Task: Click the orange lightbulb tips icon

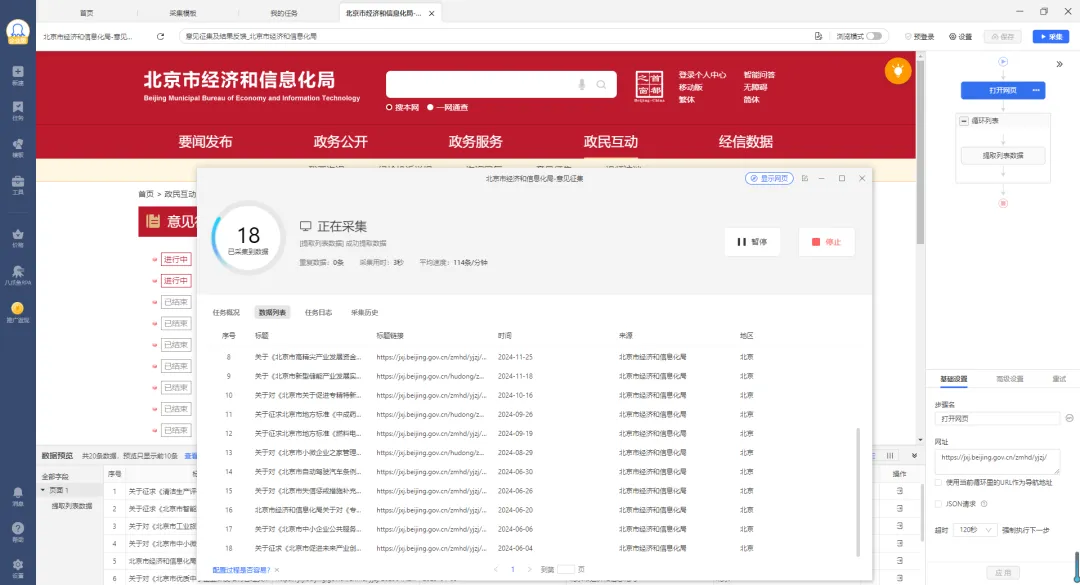Action: [x=897, y=71]
